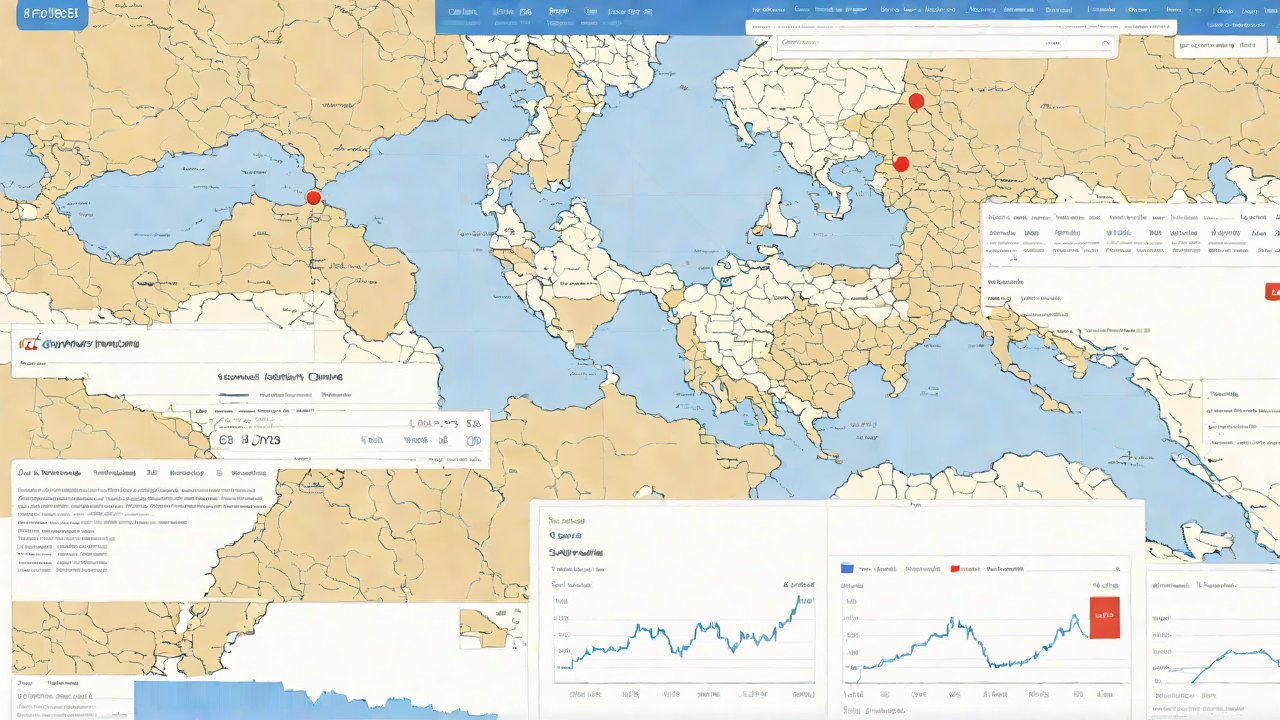Viewport: 1280px width, 720px height.
Task: Click the small magnifier icon beside the chart legend
Action: point(1117,568)
